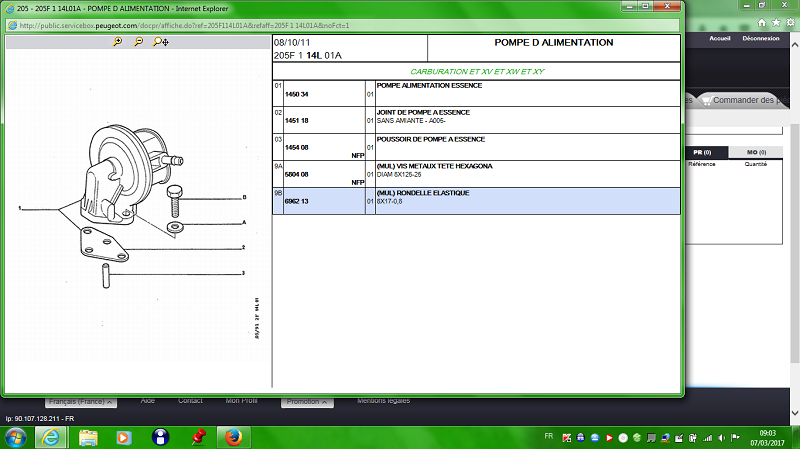Screen dimensions: 800x449
Task: Click the gasket labelled 2 in the diagram
Action: point(104,245)
